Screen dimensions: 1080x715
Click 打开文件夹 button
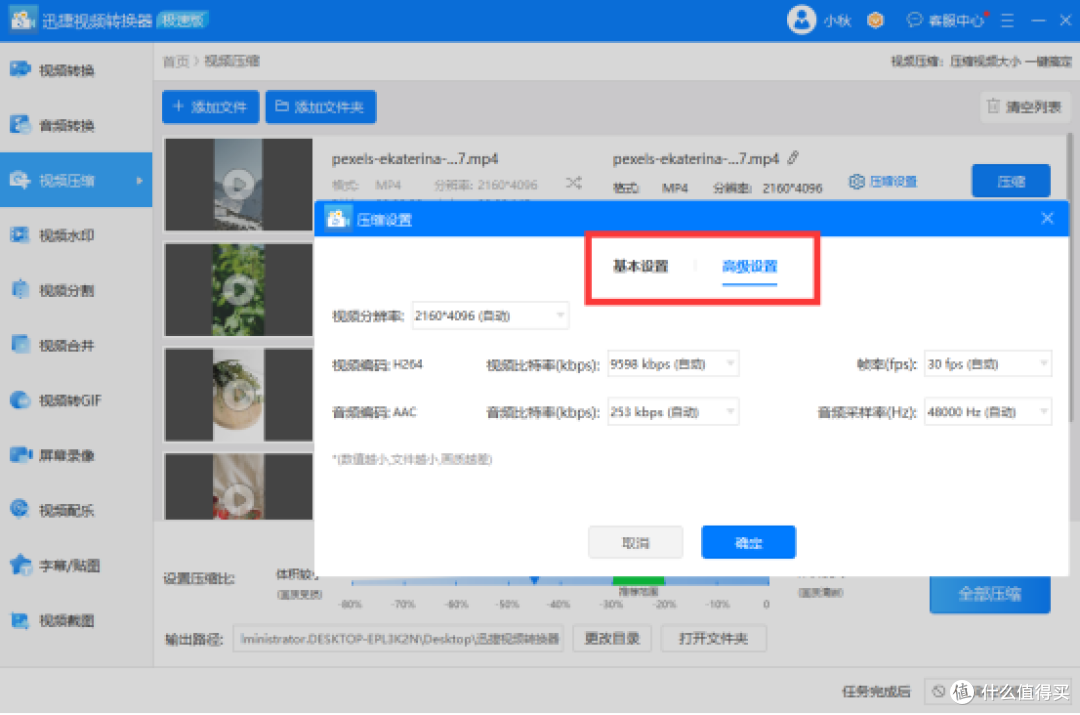[x=713, y=639]
